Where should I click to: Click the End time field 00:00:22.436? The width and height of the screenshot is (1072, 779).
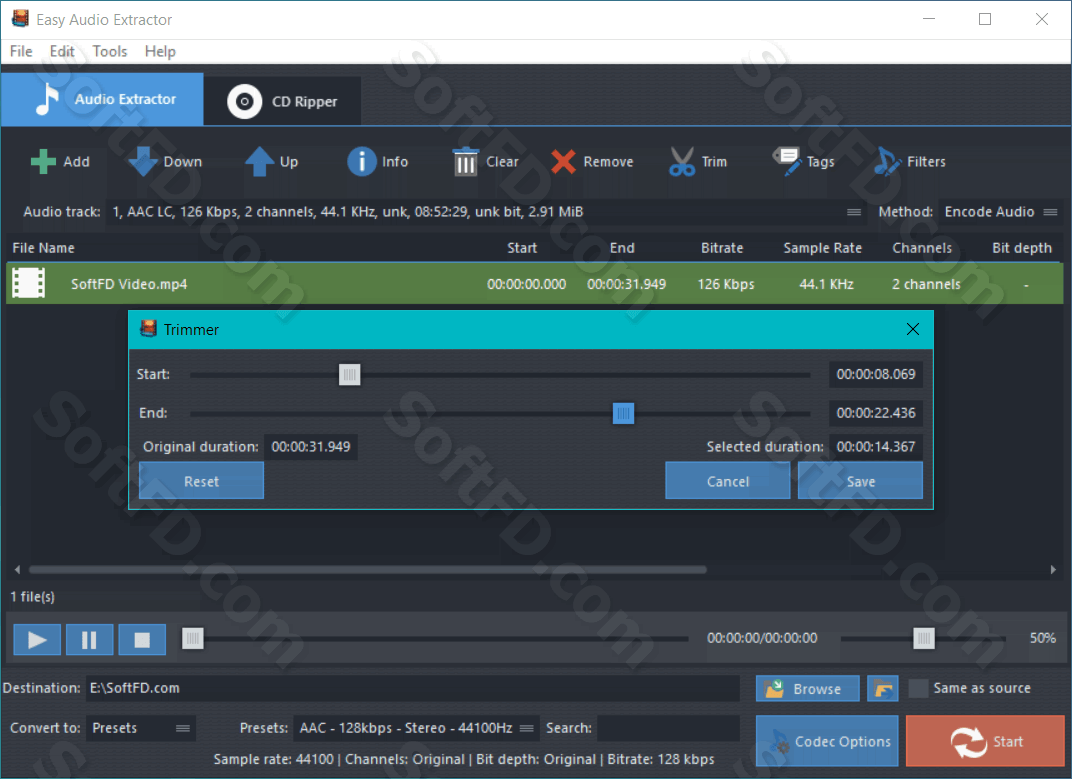point(876,413)
